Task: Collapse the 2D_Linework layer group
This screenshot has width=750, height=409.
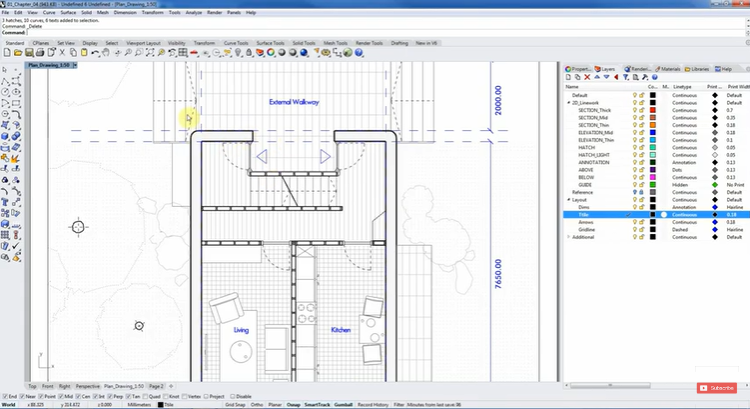Action: pyautogui.click(x=567, y=102)
